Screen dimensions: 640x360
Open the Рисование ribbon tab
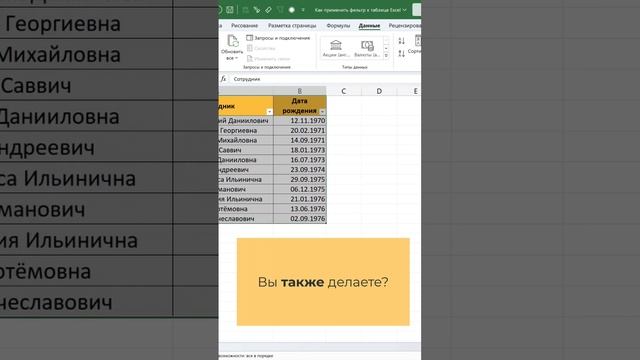click(244, 26)
